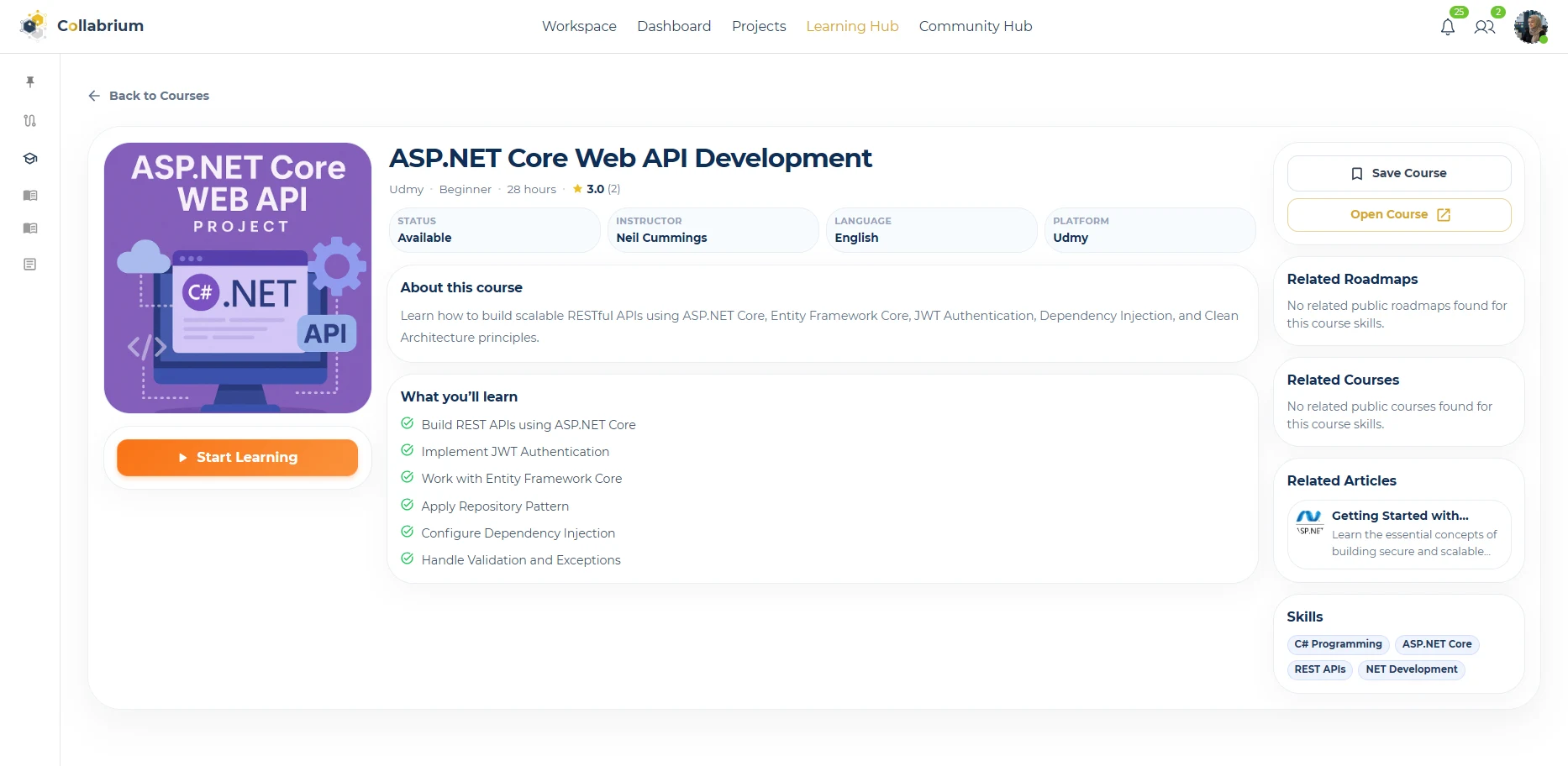
Task: Switch to Projects in the top navigation
Action: click(759, 26)
